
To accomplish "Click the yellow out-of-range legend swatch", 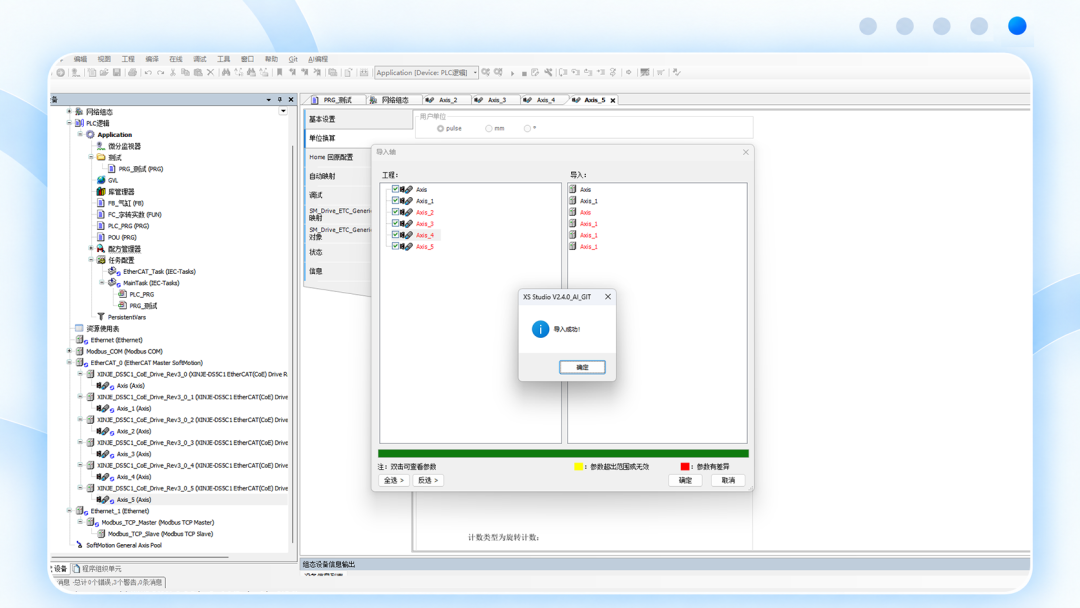I will (x=579, y=466).
